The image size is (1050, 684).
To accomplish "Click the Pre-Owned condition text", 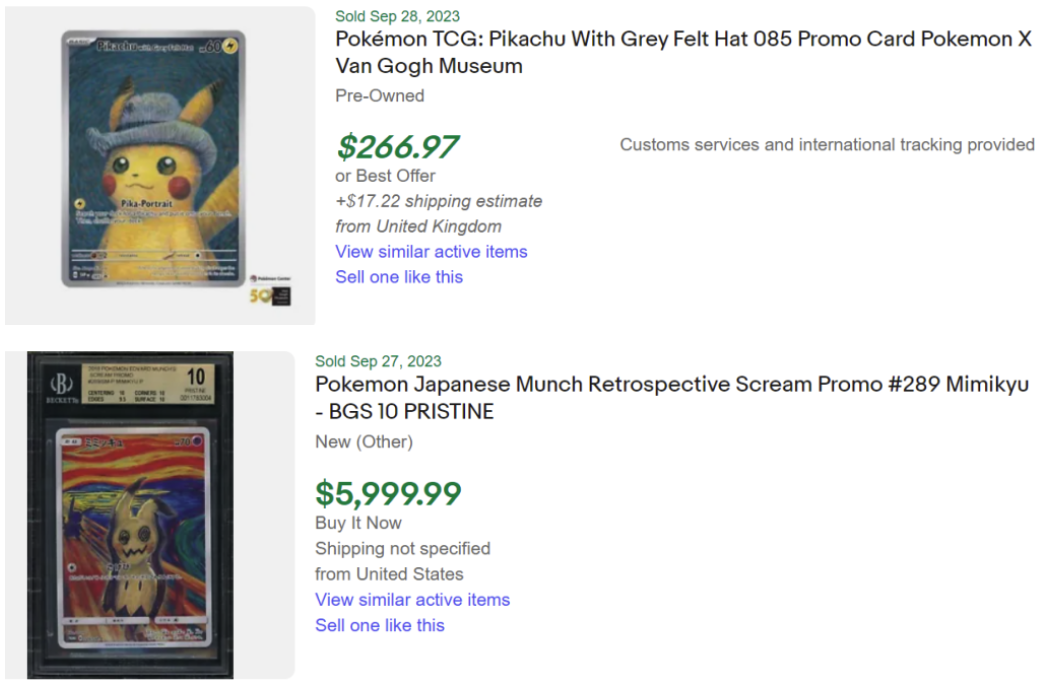I will 379,96.
